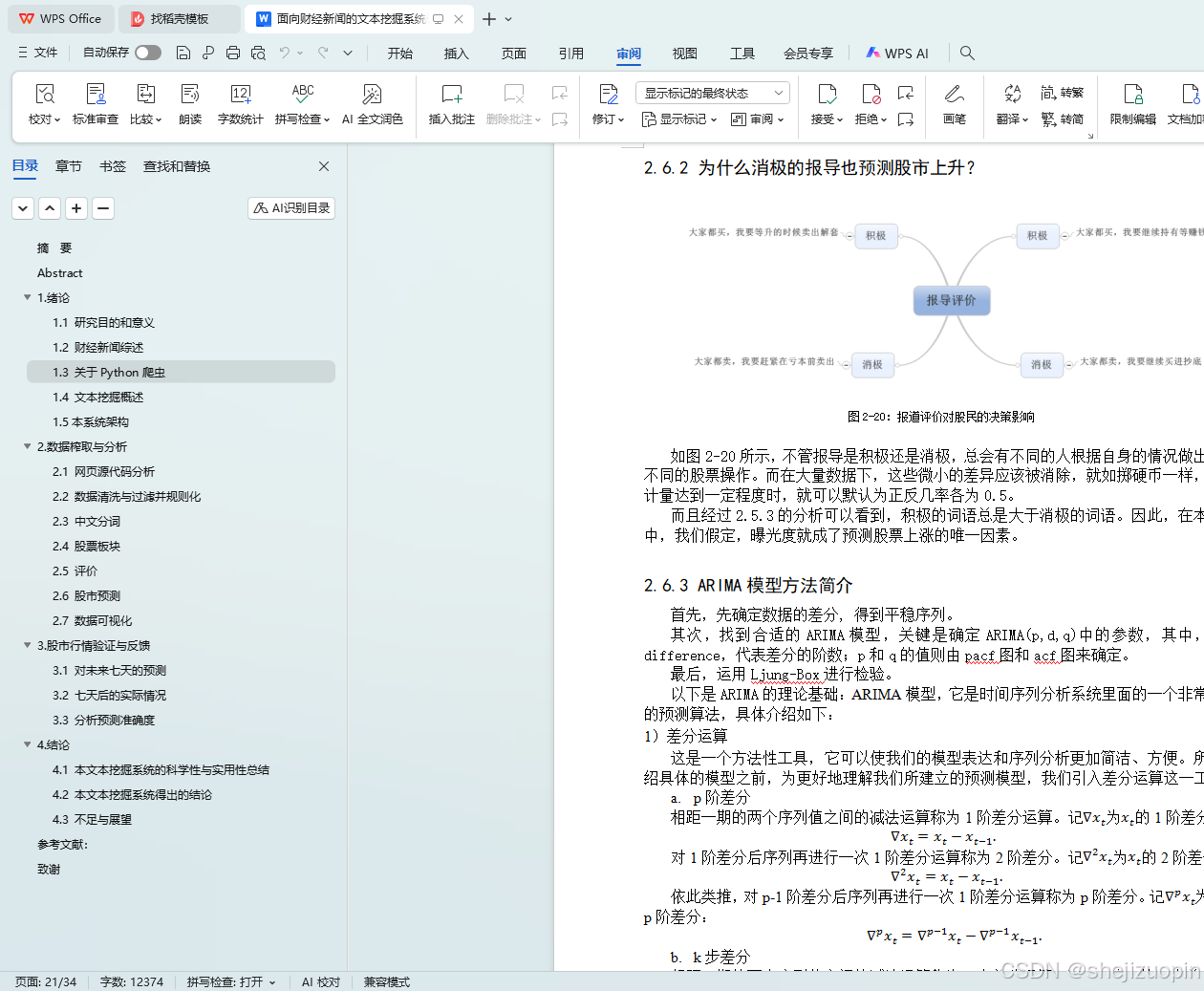Open outline level dropdown chevron in pane
The image size is (1204, 991).
23,208
